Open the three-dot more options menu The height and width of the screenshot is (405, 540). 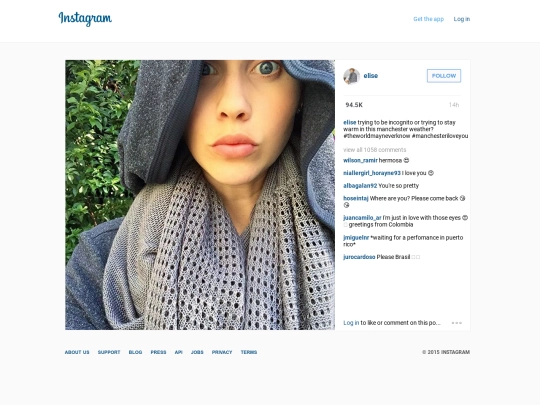[457, 323]
